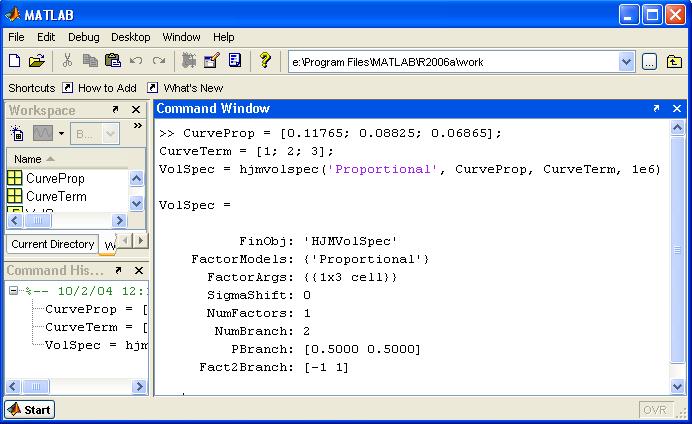Click the MATLAB Start button

click(30, 410)
